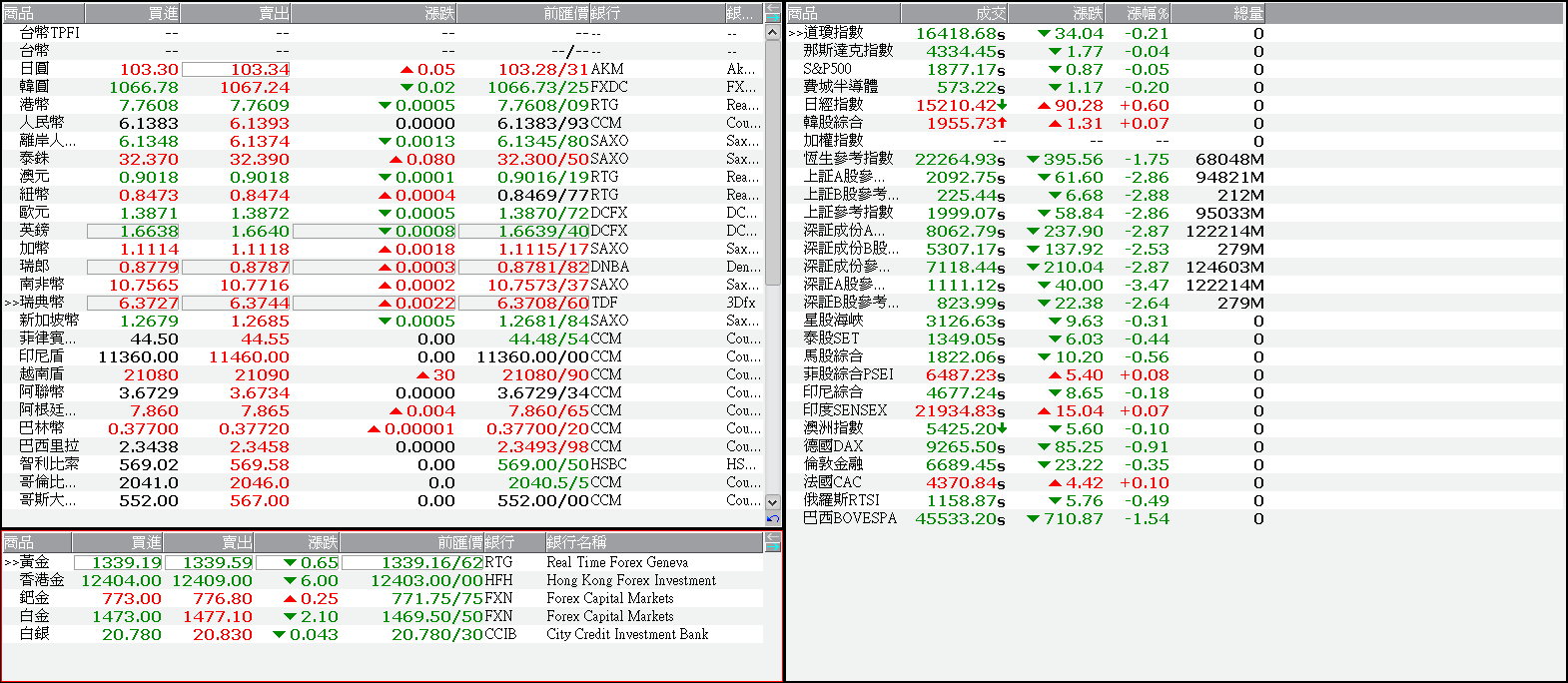The height and width of the screenshot is (683, 1568).
Task: Click the 前匯價銀行 header in forex panel
Action: (x=591, y=13)
